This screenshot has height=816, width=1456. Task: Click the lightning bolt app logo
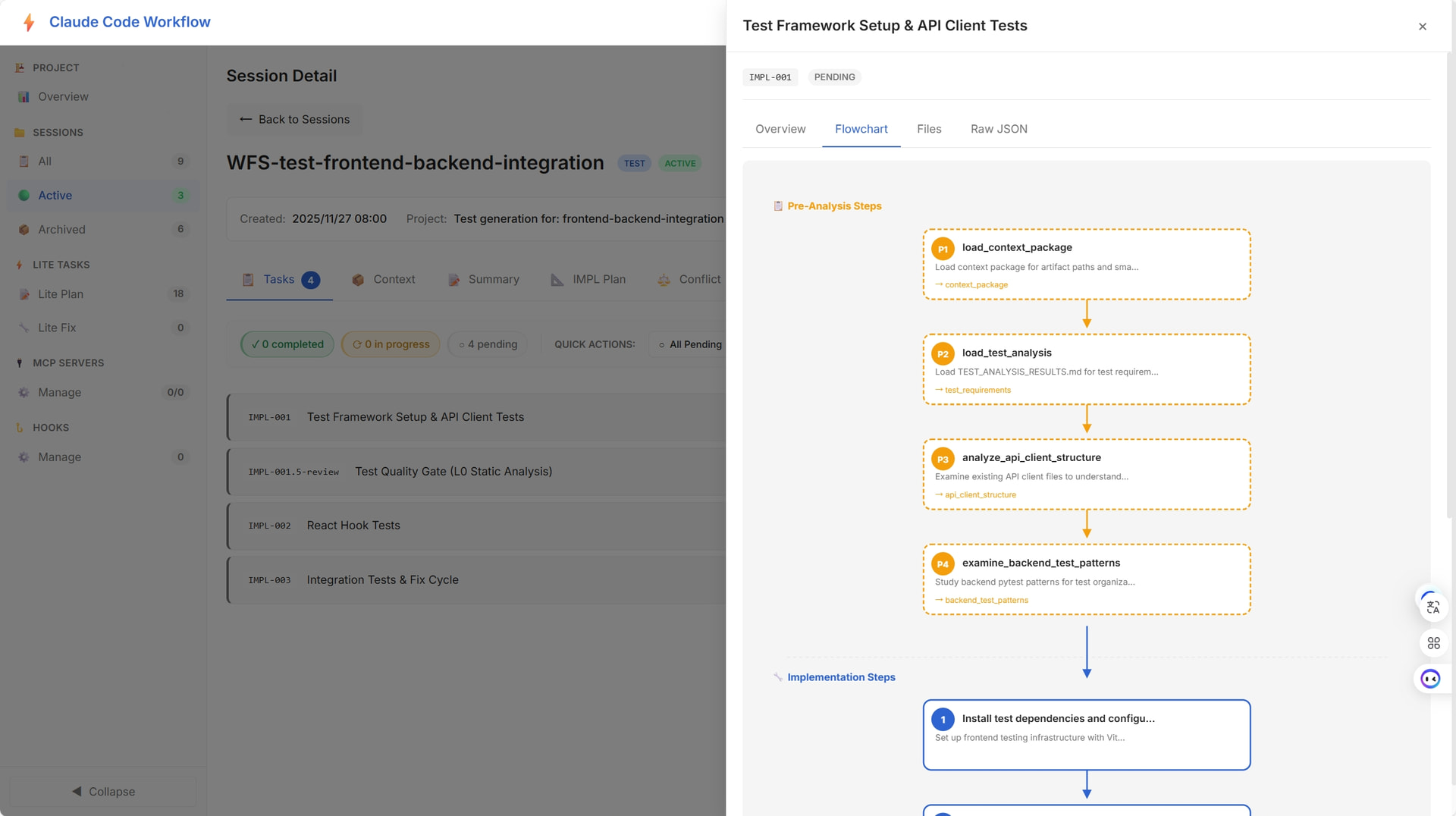(29, 22)
